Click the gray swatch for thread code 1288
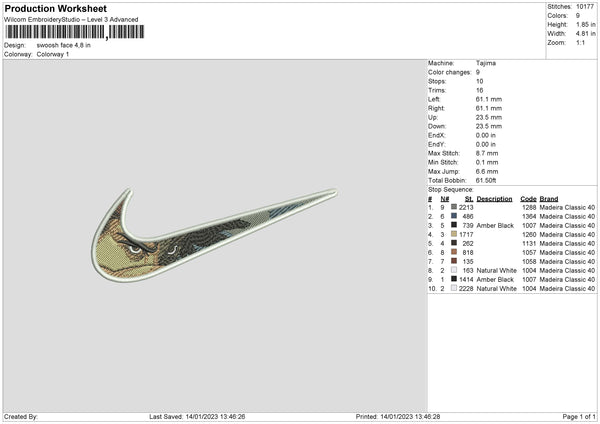600x424 pixels. (454, 207)
